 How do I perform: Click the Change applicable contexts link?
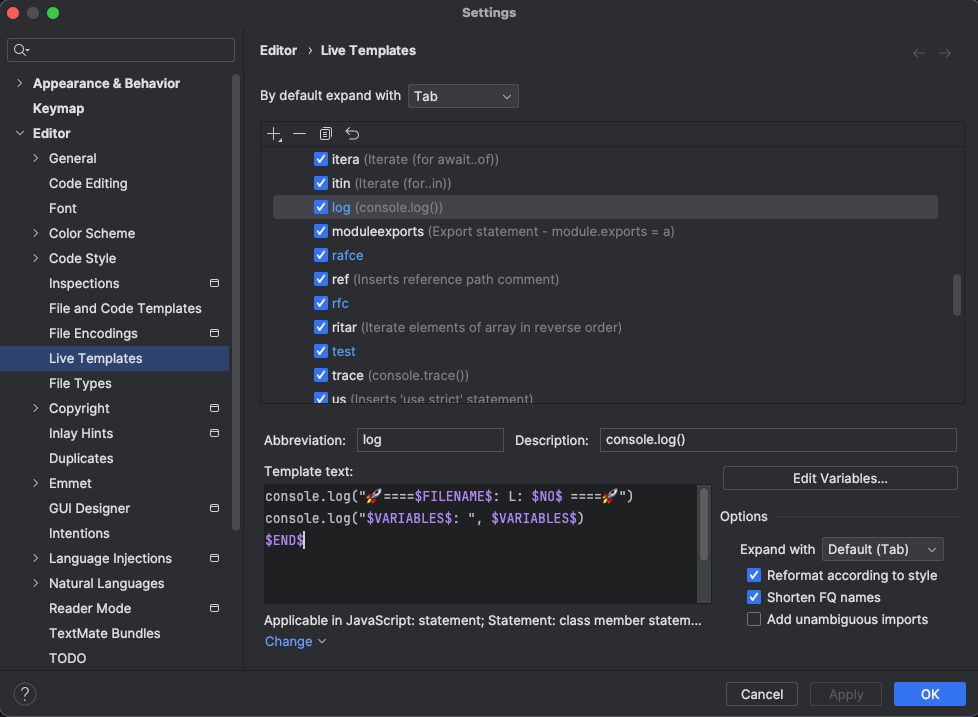[295, 641]
